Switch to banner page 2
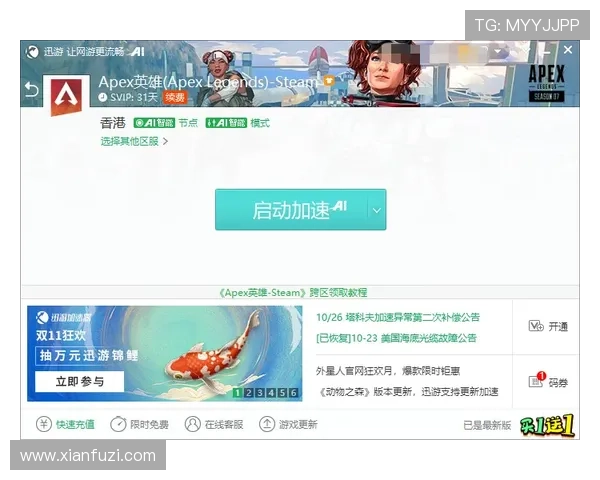 (249, 392)
